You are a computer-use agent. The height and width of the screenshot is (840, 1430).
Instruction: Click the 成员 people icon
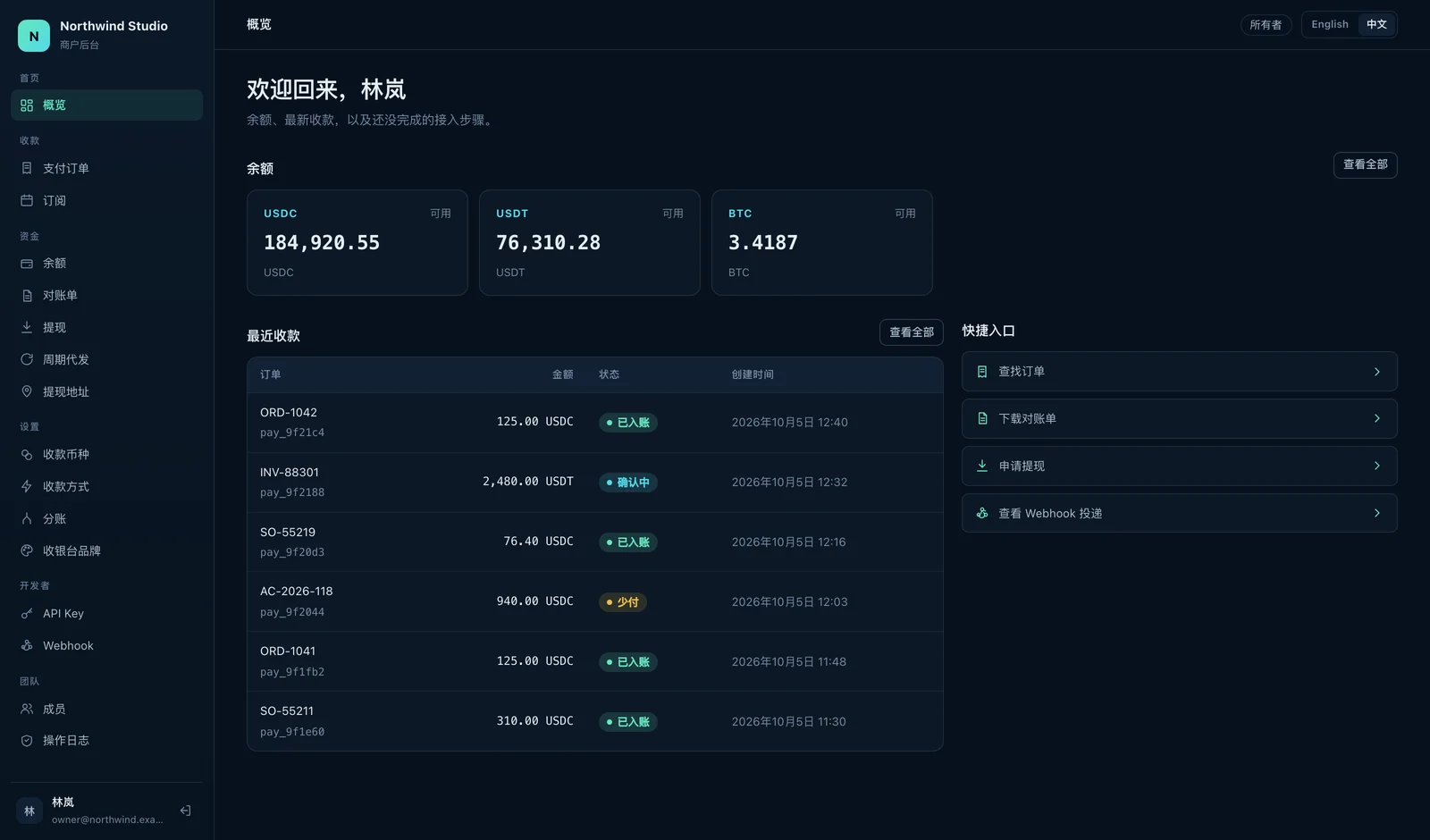27,709
